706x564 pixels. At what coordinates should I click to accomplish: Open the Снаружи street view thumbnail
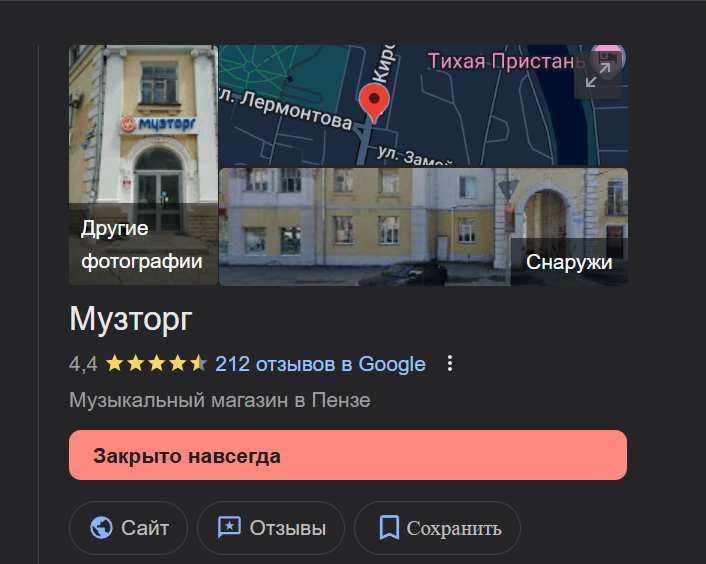(423, 227)
